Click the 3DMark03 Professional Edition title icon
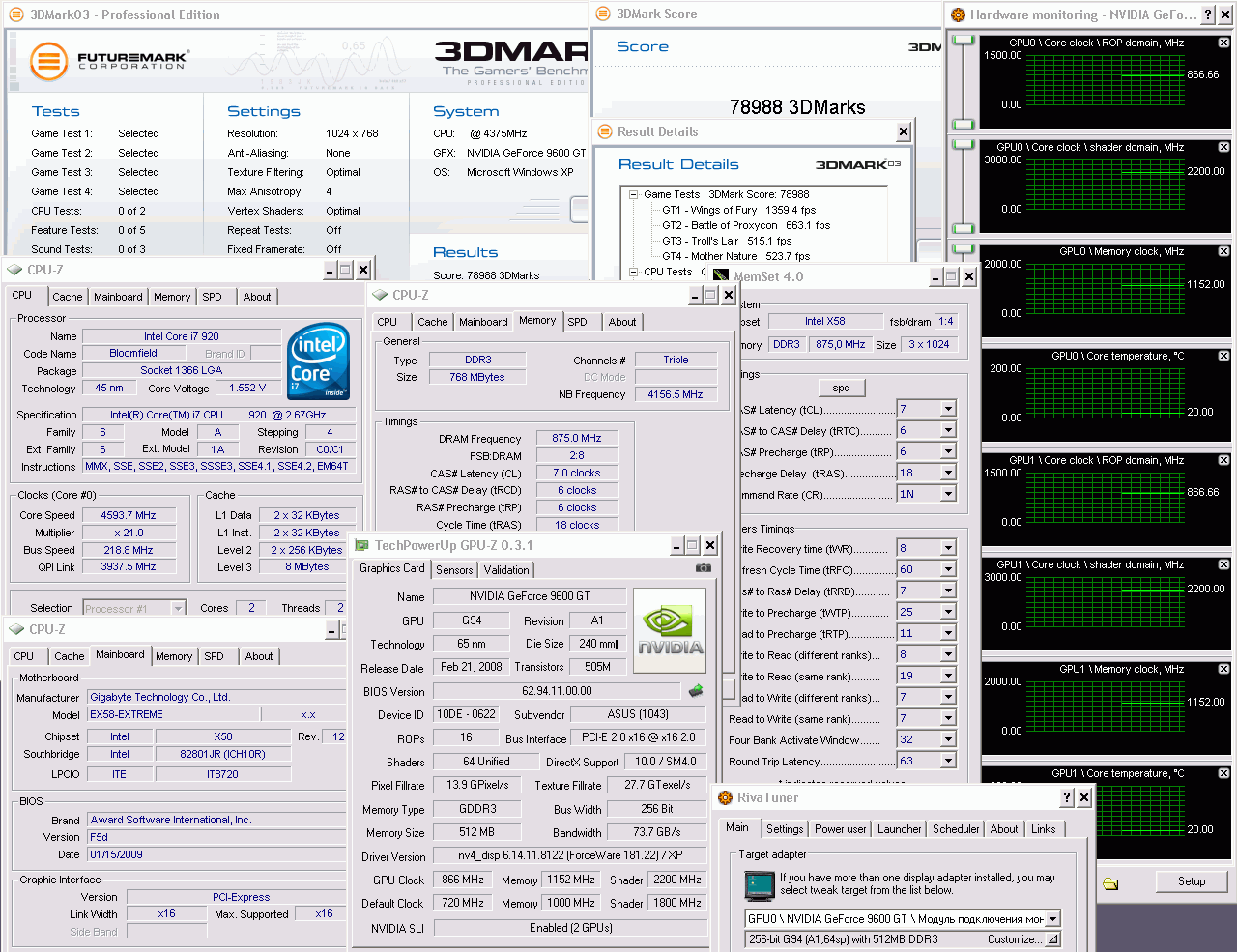1237x952 pixels. coord(16,14)
